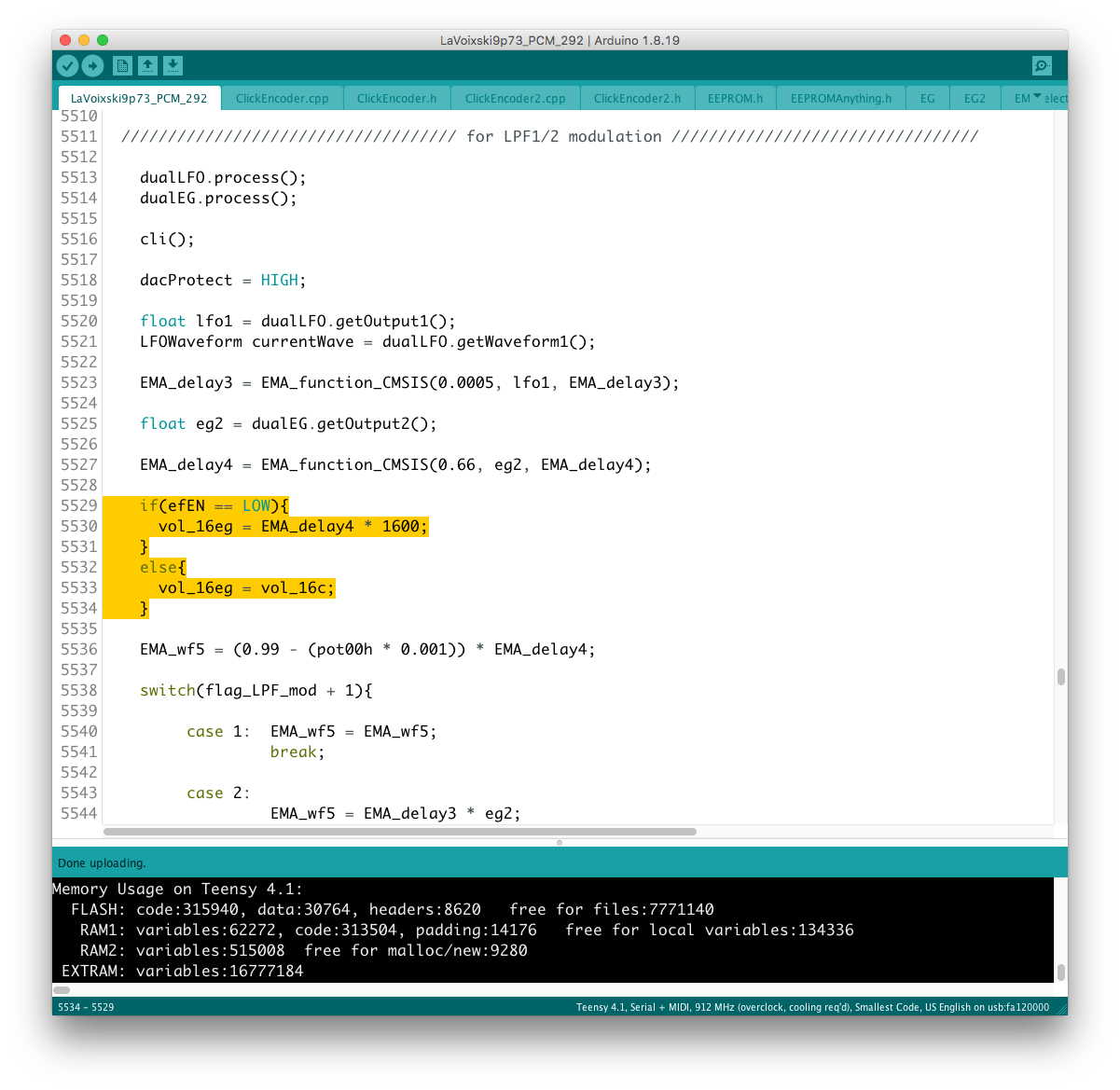Click the Verify checkmark icon
Image resolution: width=1120 pixels, height=1090 pixels.
[67, 65]
